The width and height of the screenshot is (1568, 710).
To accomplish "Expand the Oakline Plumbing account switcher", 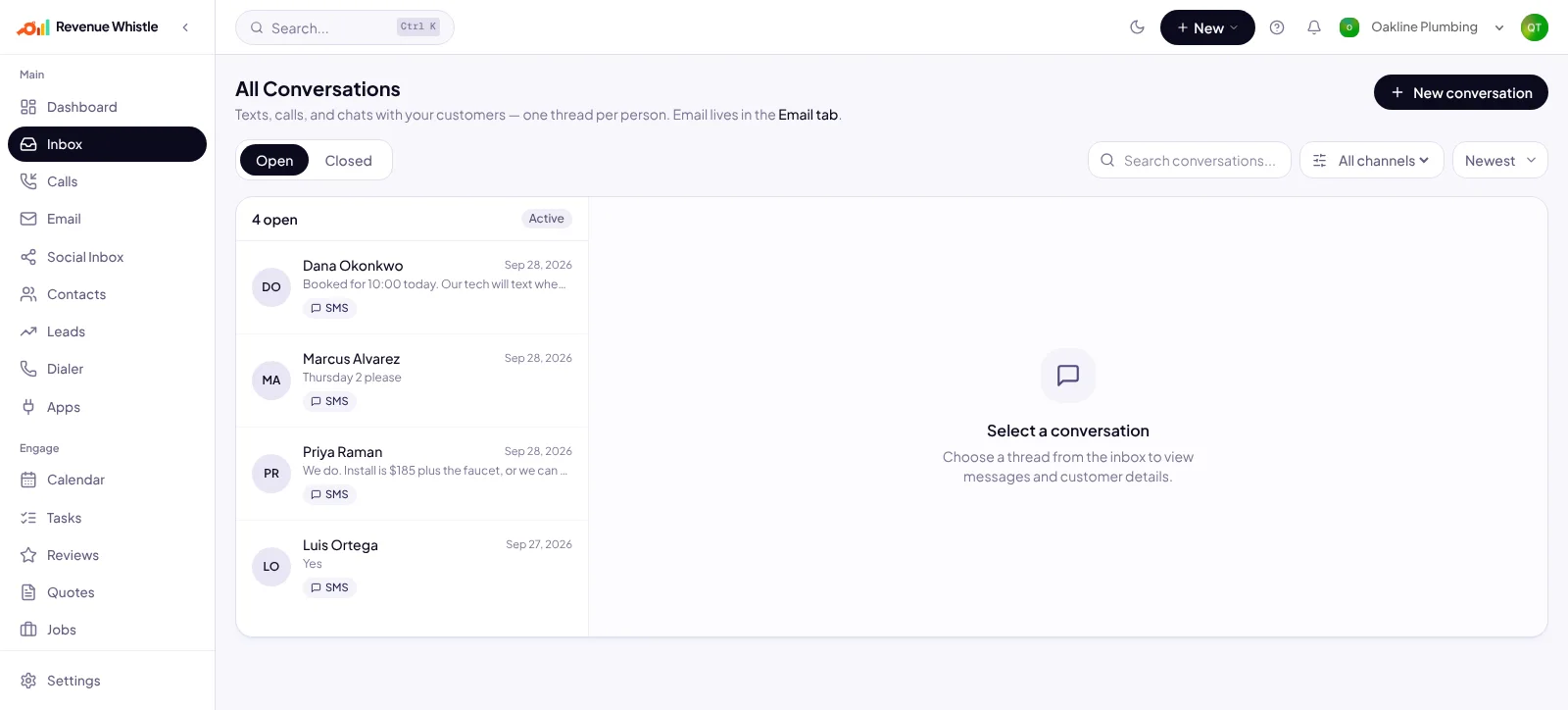I will pyautogui.click(x=1422, y=27).
